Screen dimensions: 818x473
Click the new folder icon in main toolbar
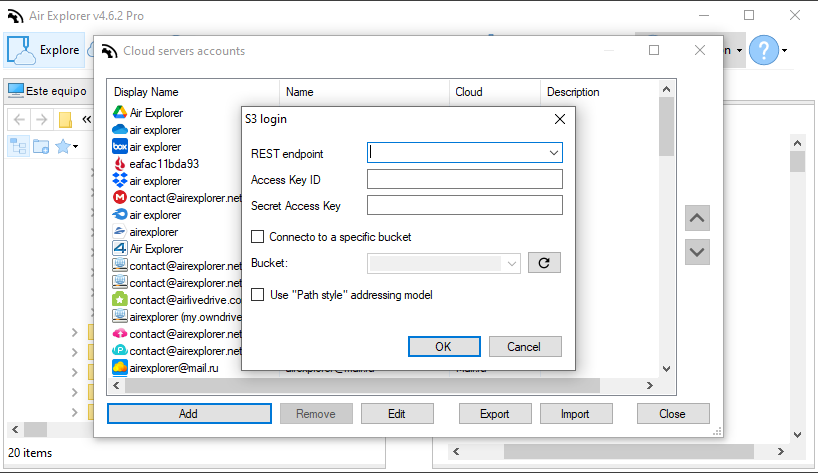tap(41, 147)
